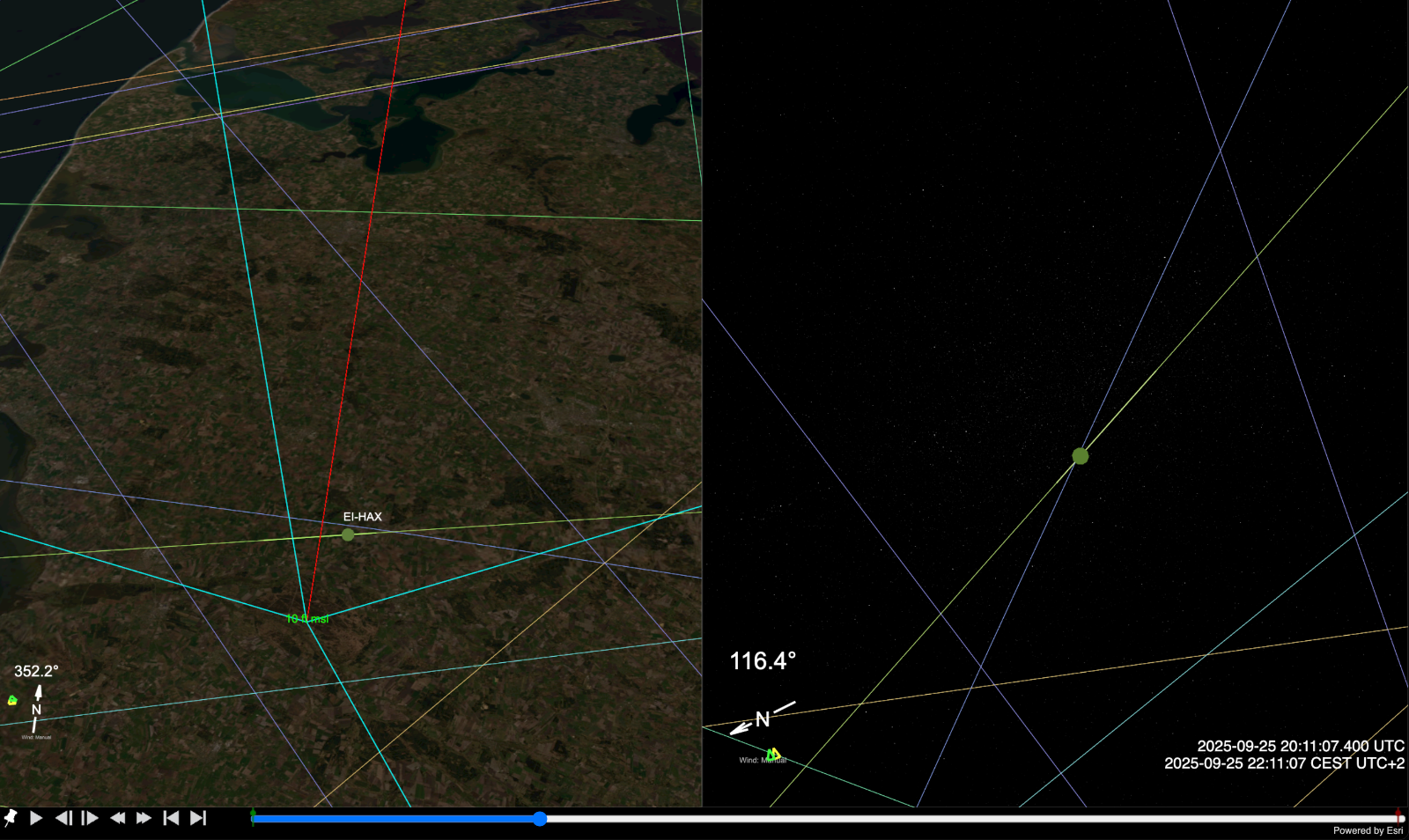1409x840 pixels.
Task: Click the 116.4° heading readout in the sky view
Action: click(763, 661)
